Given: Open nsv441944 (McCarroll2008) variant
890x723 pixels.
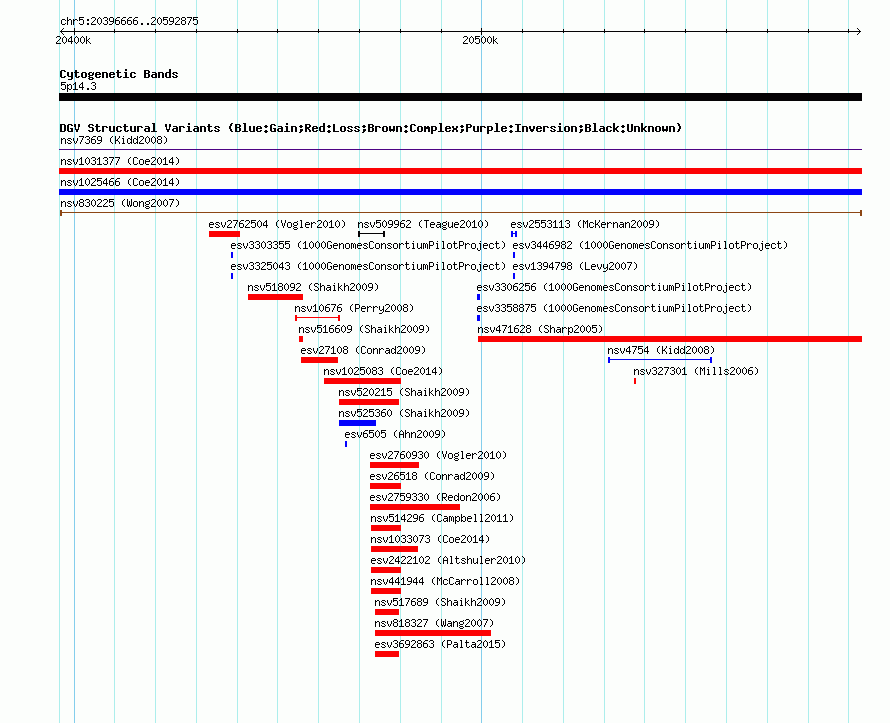Looking at the screenshot, I should (445, 581).
